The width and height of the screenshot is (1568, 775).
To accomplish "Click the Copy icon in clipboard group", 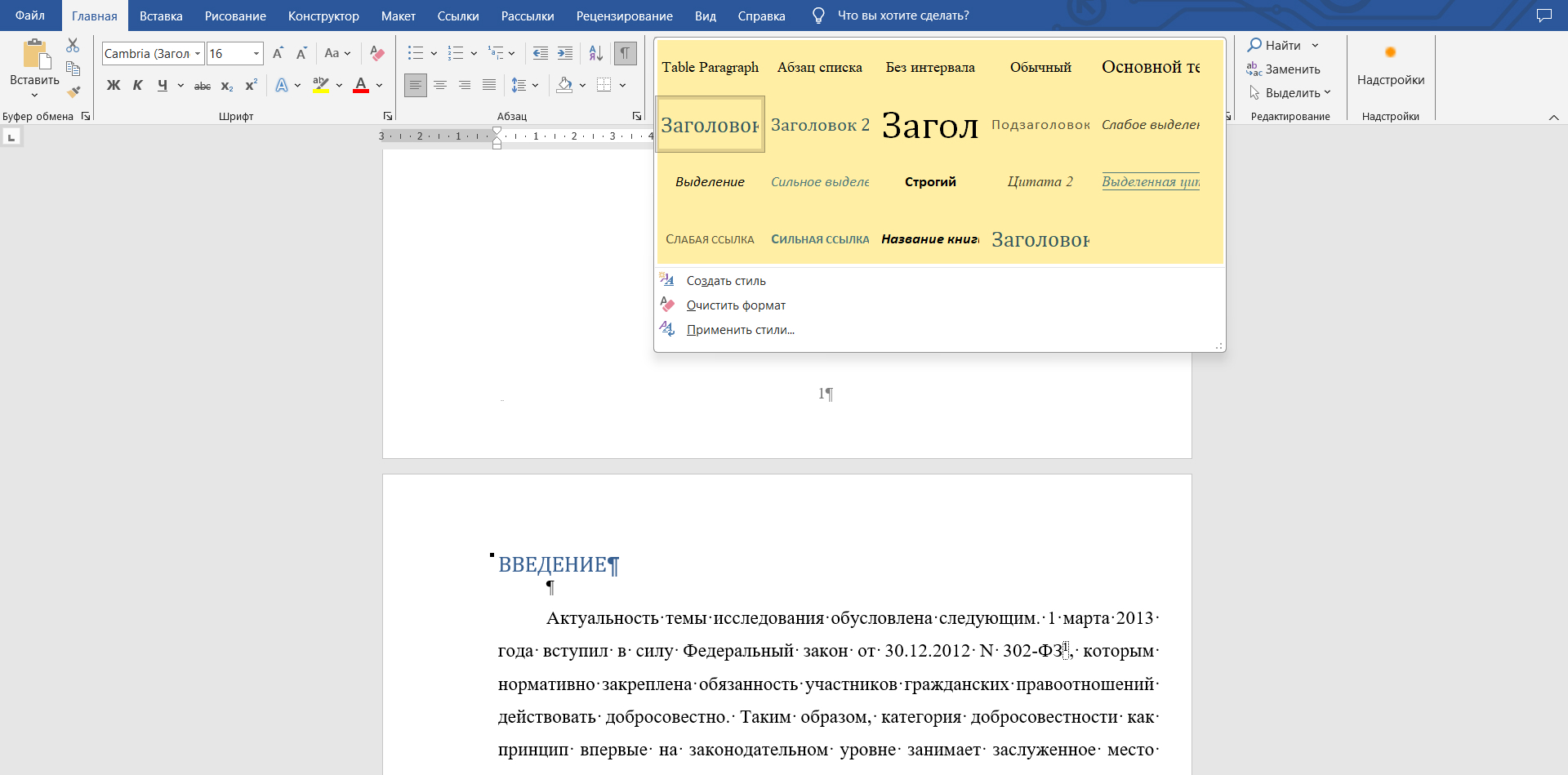I will [x=73, y=69].
